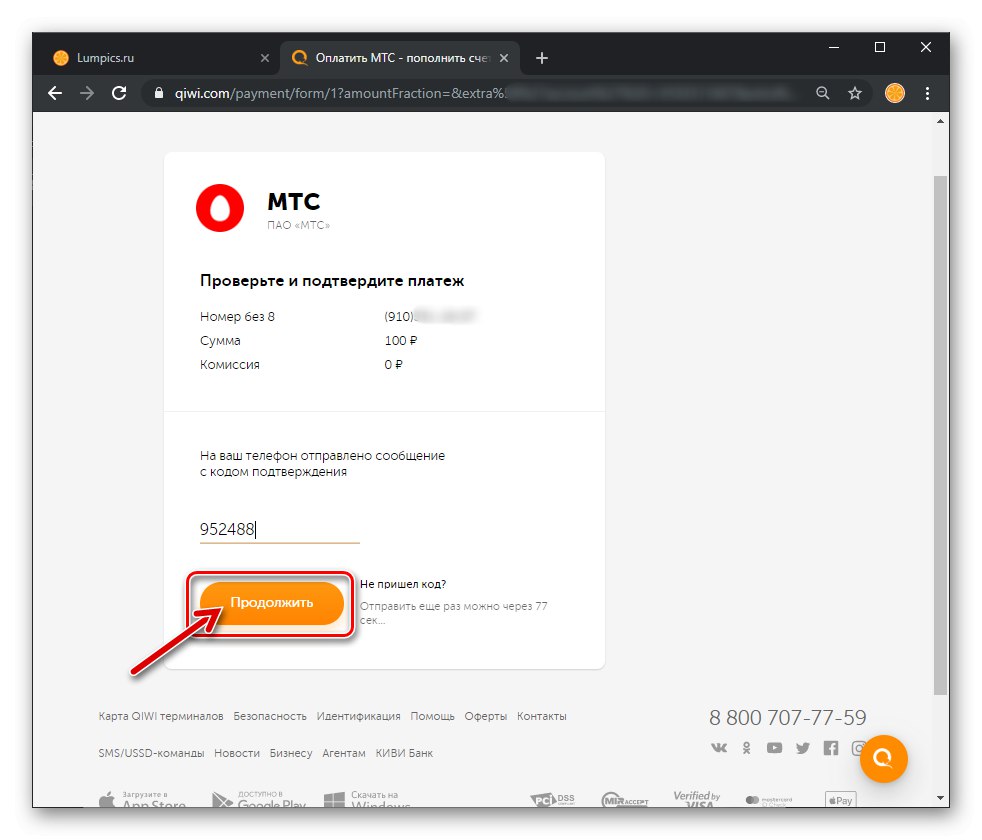Click the 8 800 707-77-59 phone number
The width and height of the screenshot is (982, 840).
click(x=787, y=717)
